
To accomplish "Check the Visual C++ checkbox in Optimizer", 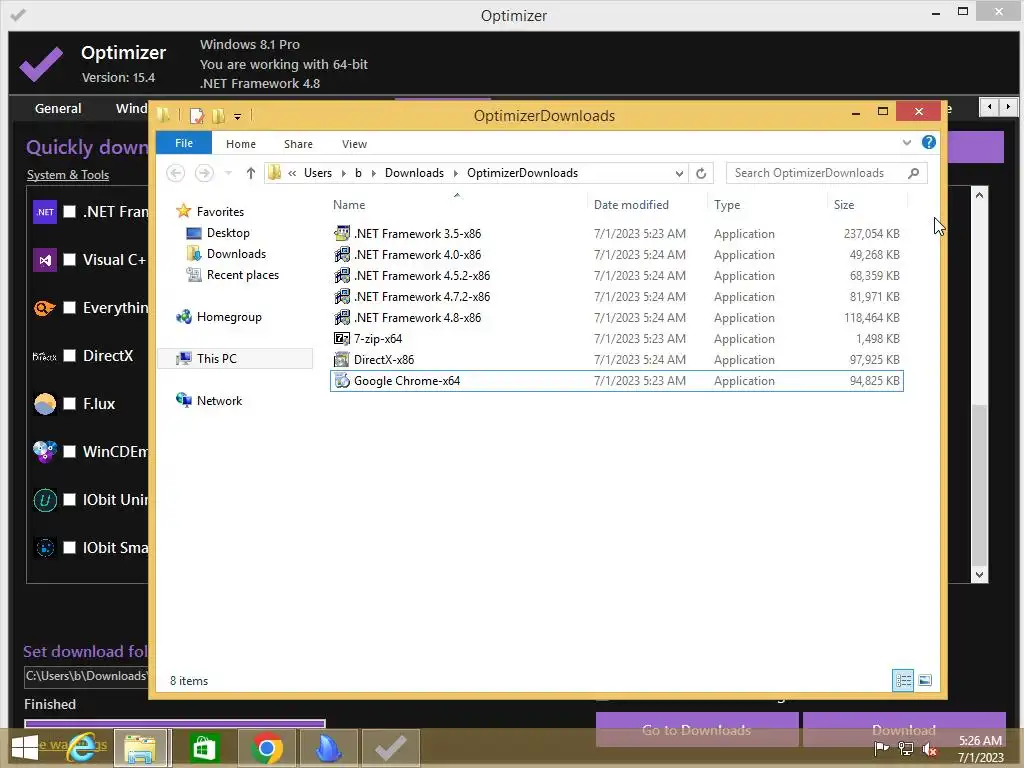I will tap(69, 259).
